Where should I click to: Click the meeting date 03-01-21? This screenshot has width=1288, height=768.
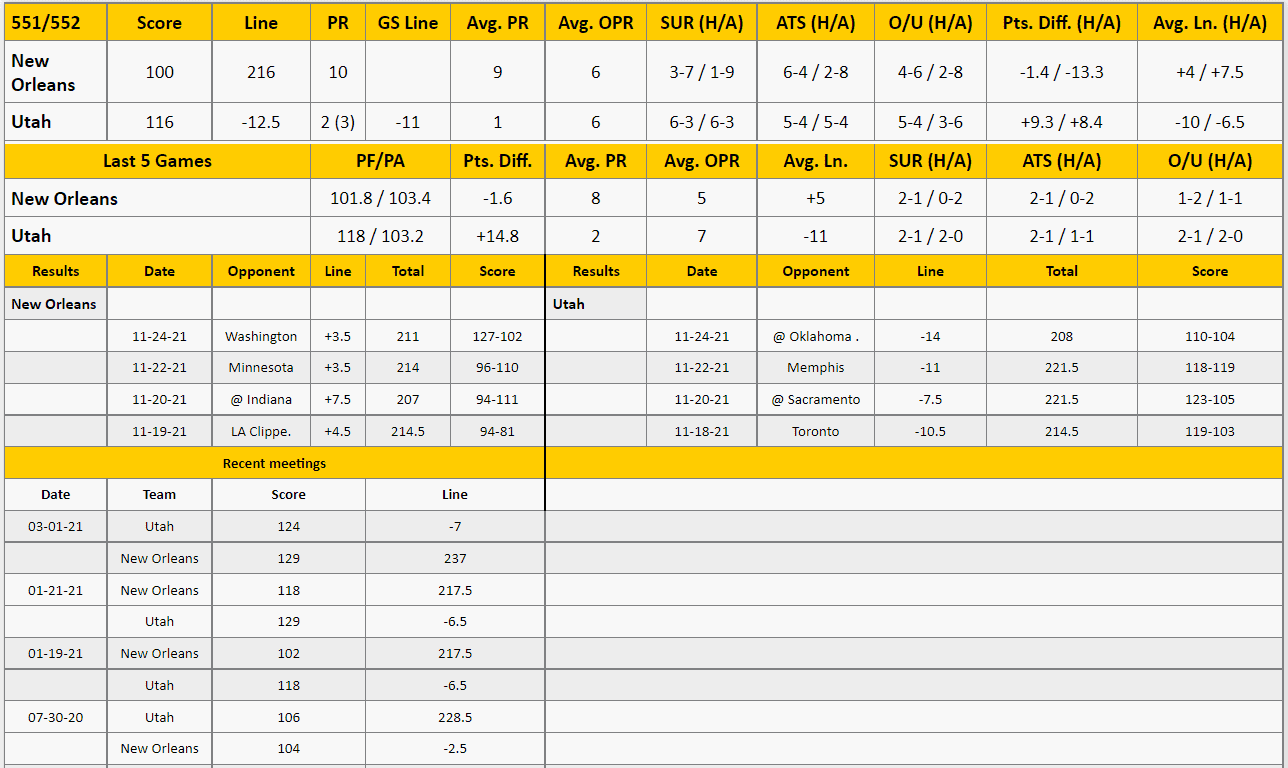tap(56, 526)
